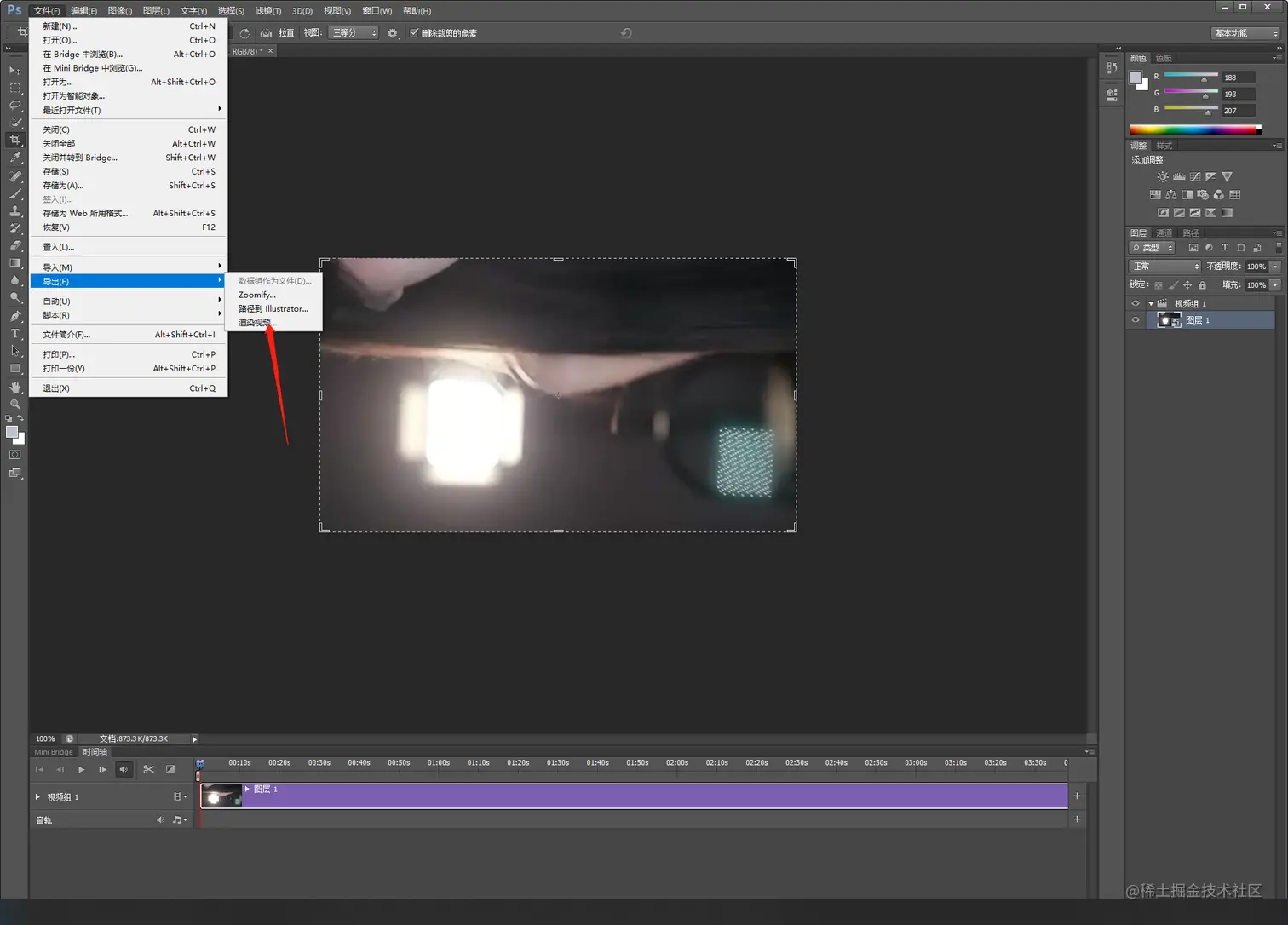Split clip at playhead with scissors

[149, 769]
